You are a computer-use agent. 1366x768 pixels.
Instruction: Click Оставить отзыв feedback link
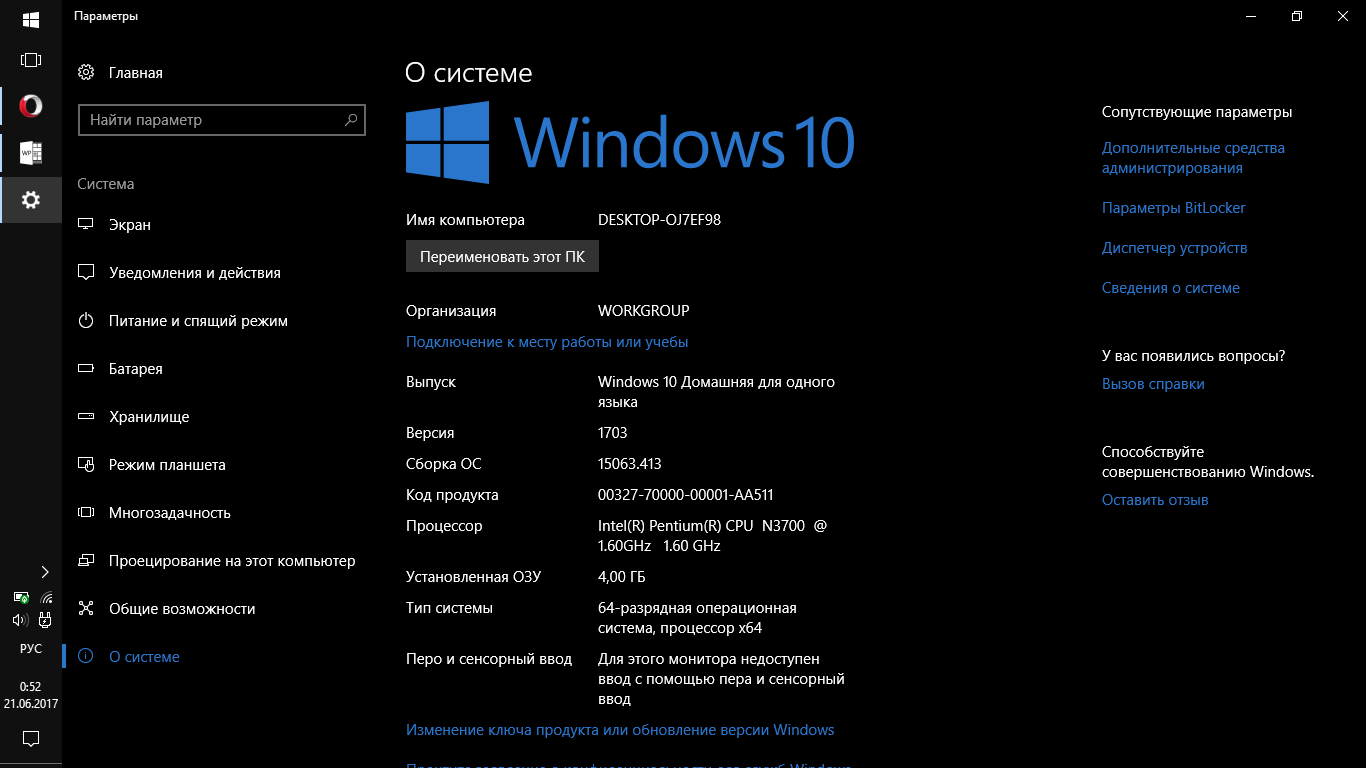1155,500
